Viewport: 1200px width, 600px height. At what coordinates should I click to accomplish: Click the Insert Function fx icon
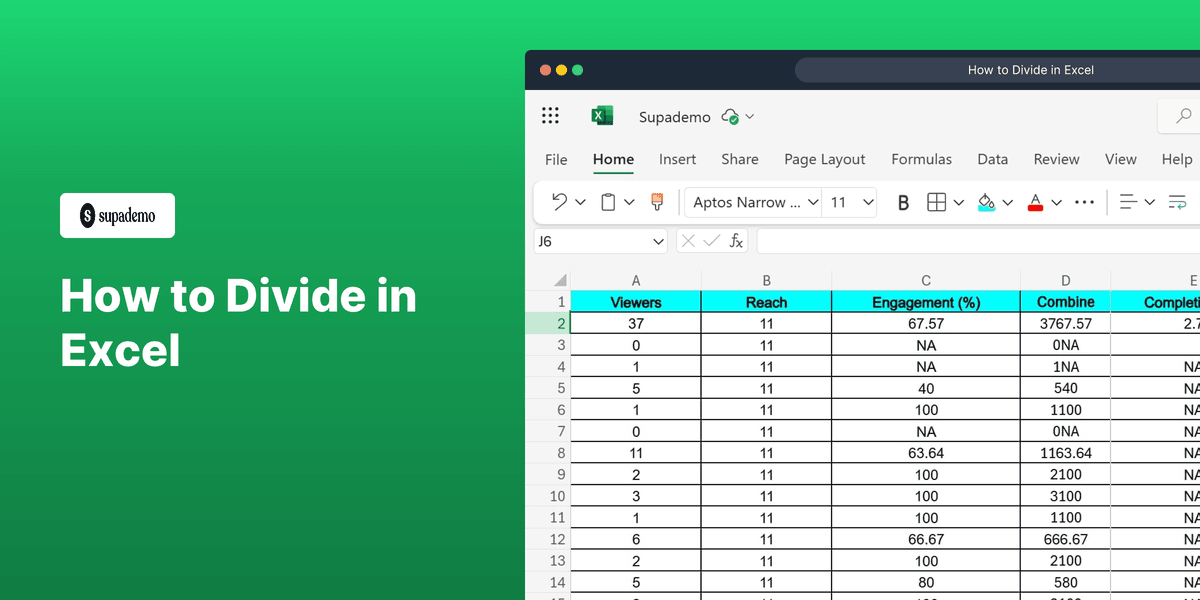[x=735, y=240]
